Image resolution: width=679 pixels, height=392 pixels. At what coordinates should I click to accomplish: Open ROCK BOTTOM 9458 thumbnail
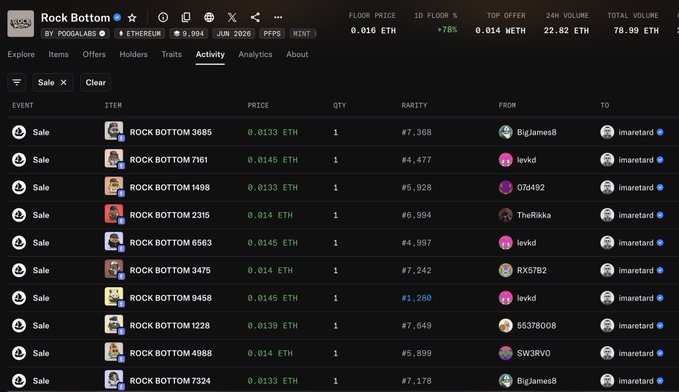(114, 297)
